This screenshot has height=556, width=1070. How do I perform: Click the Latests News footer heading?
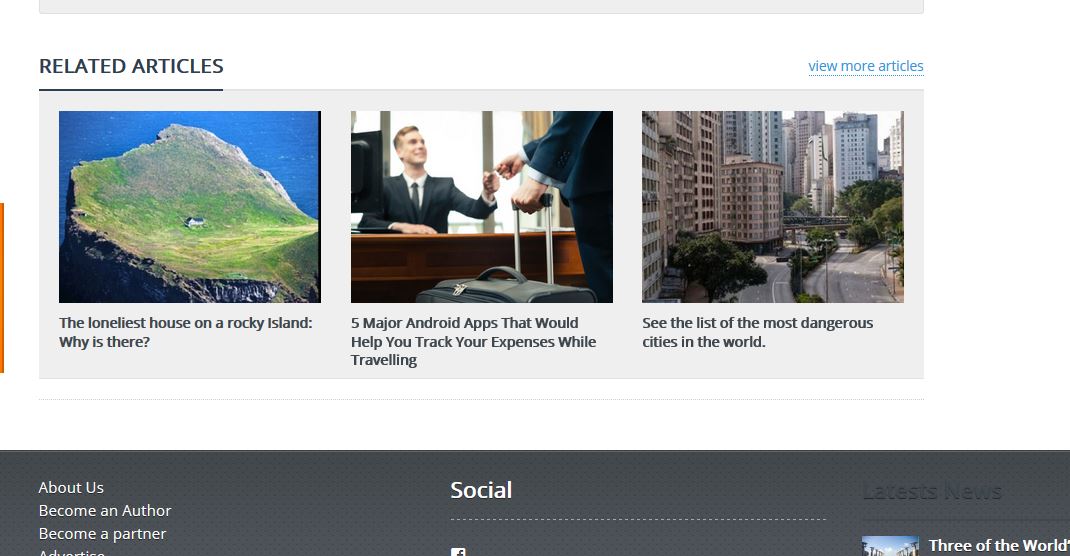tap(932, 491)
